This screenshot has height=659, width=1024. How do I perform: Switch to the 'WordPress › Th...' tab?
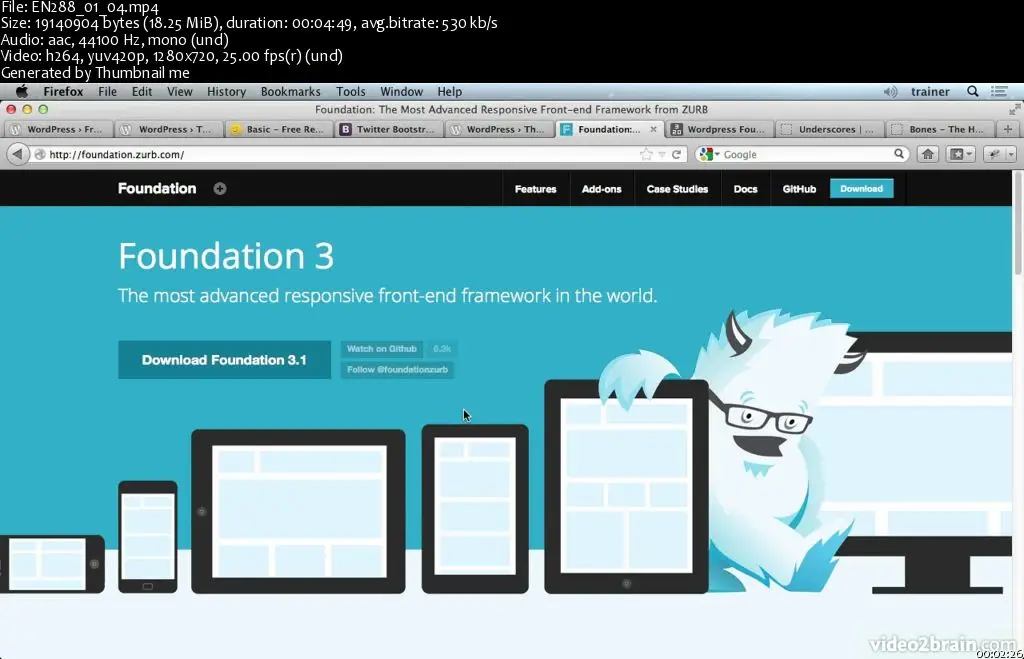click(500, 129)
